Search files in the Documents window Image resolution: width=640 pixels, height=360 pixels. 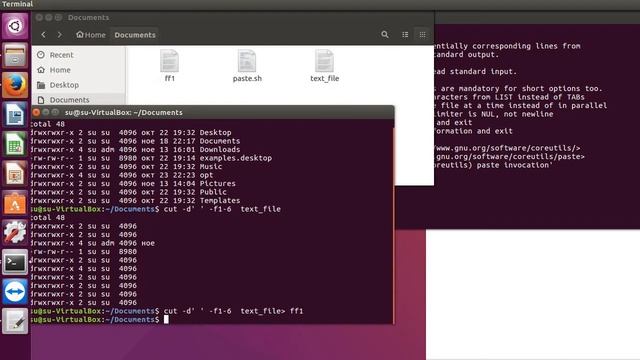(384, 35)
